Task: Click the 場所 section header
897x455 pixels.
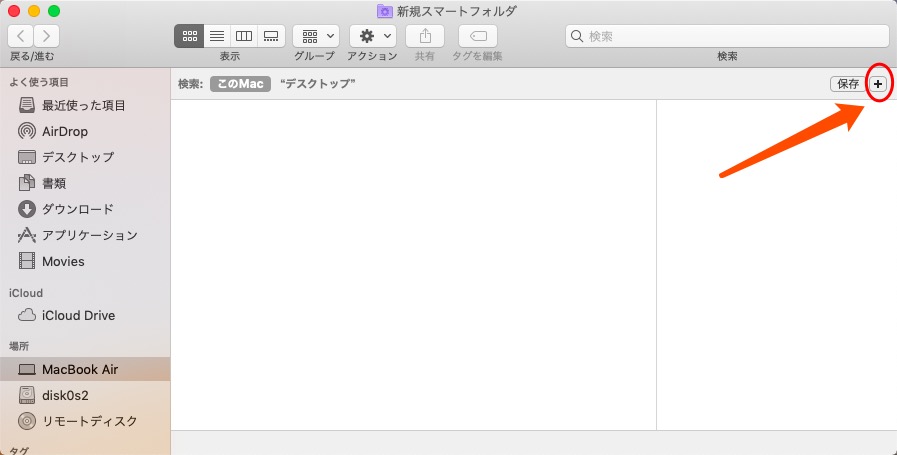Action: click(x=19, y=346)
